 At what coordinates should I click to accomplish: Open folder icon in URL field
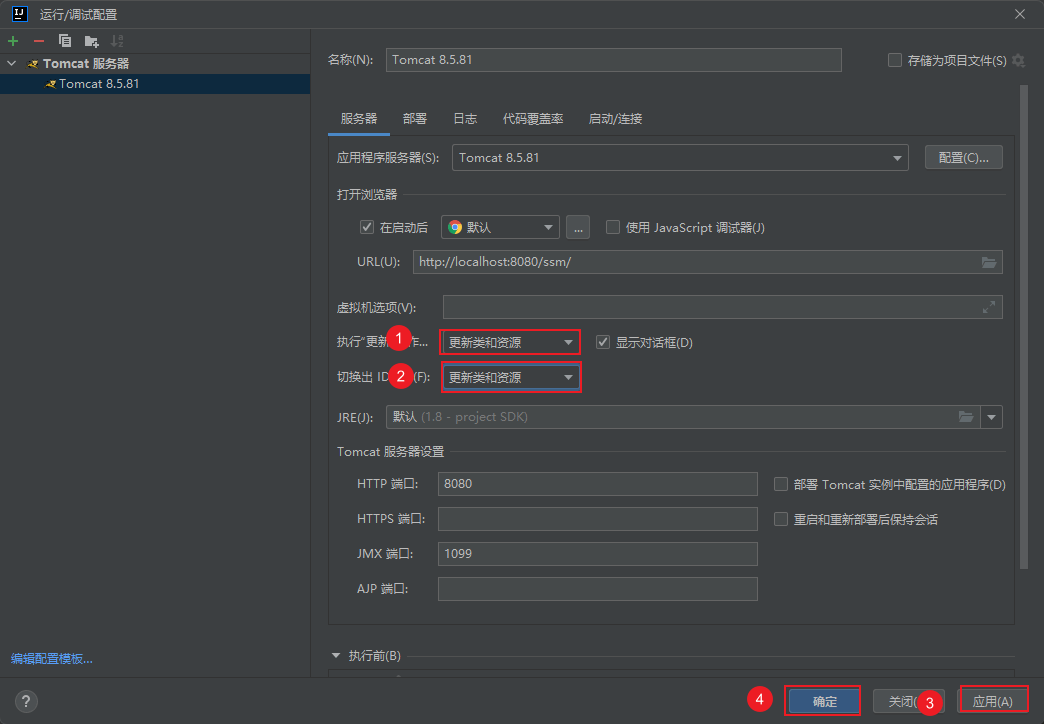tap(989, 262)
